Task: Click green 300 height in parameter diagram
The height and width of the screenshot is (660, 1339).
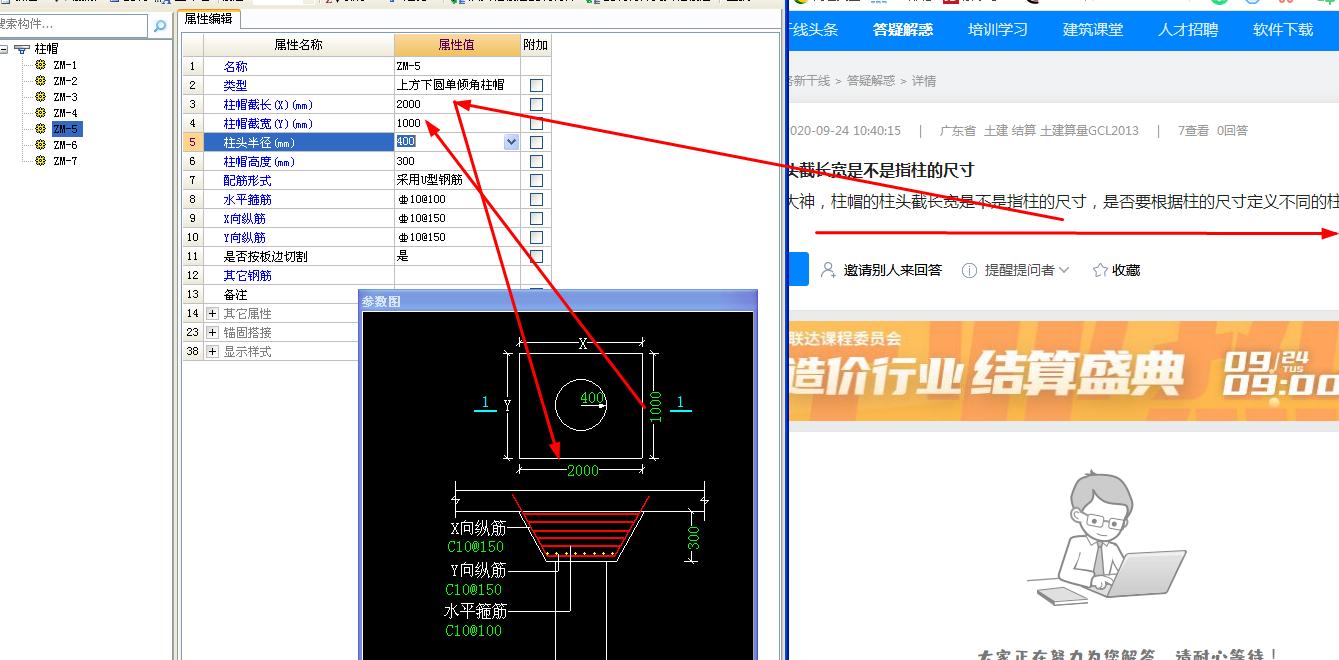Action: pos(694,537)
